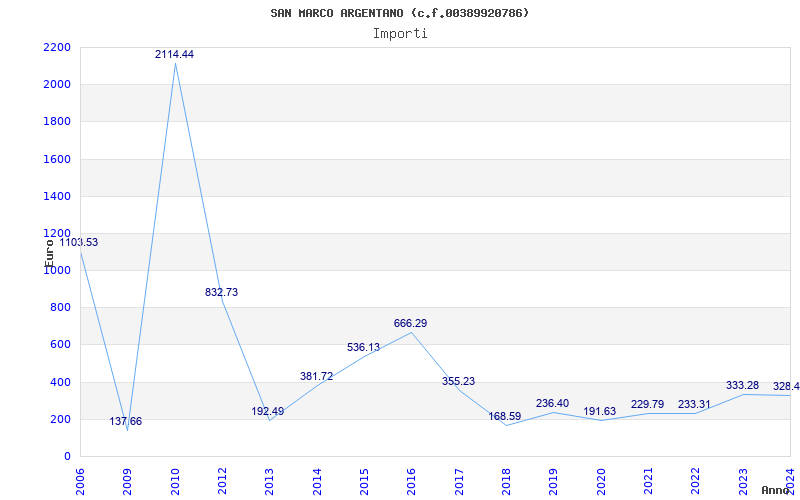Click the 0 y-axis value

[67, 457]
